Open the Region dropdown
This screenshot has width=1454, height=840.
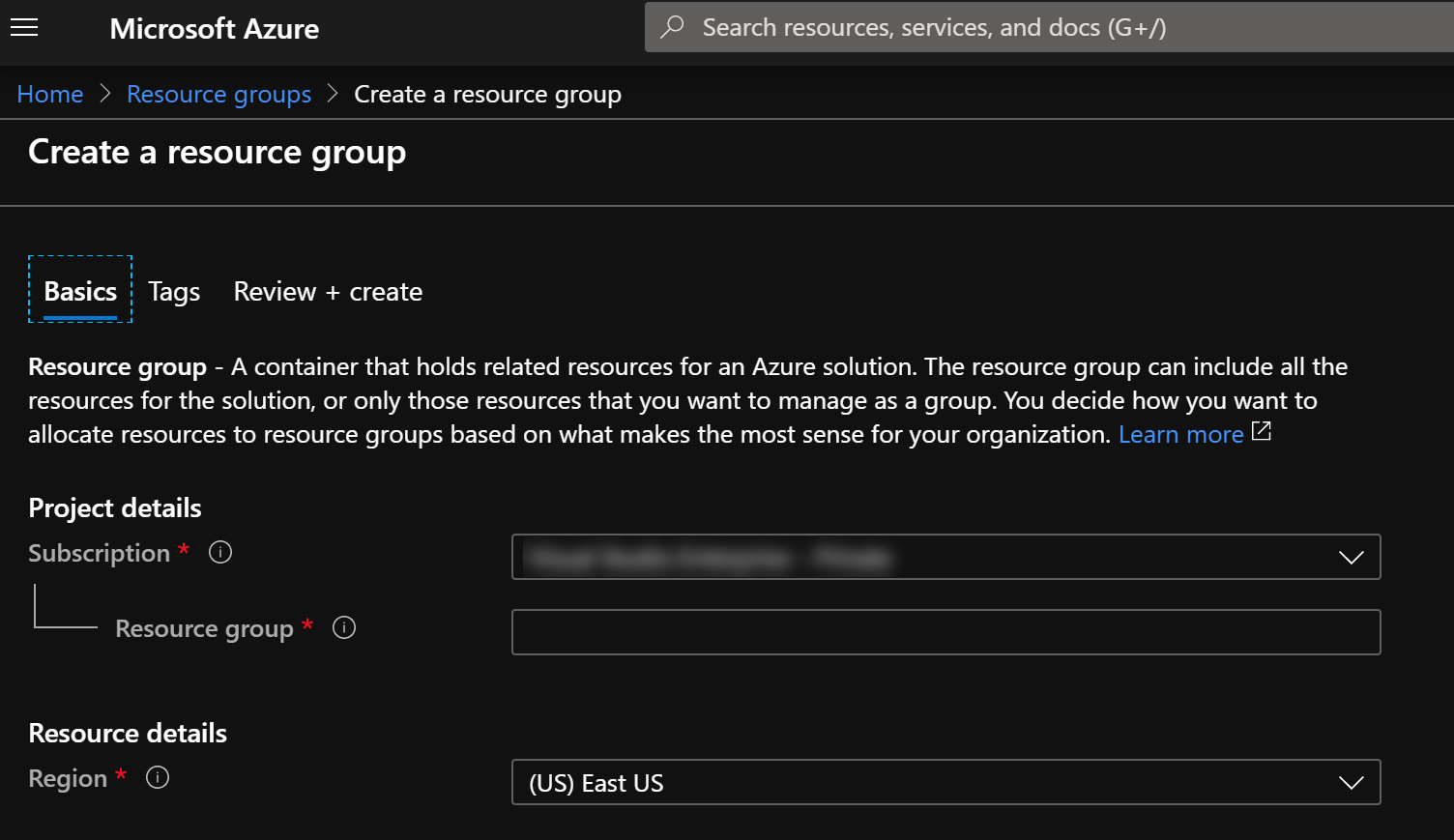coord(945,782)
